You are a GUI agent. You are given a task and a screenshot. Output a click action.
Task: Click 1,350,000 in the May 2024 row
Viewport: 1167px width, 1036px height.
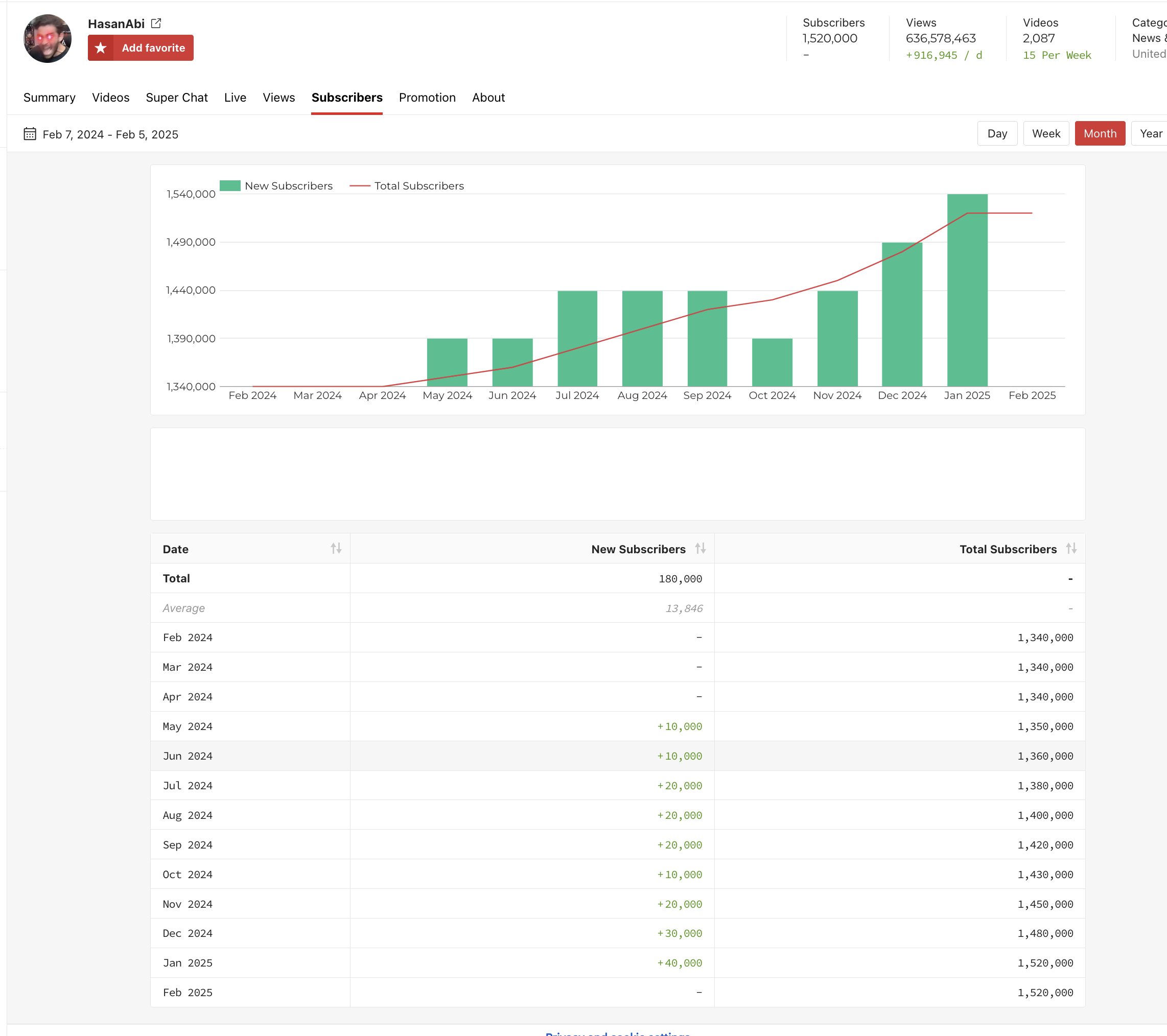click(x=1045, y=726)
